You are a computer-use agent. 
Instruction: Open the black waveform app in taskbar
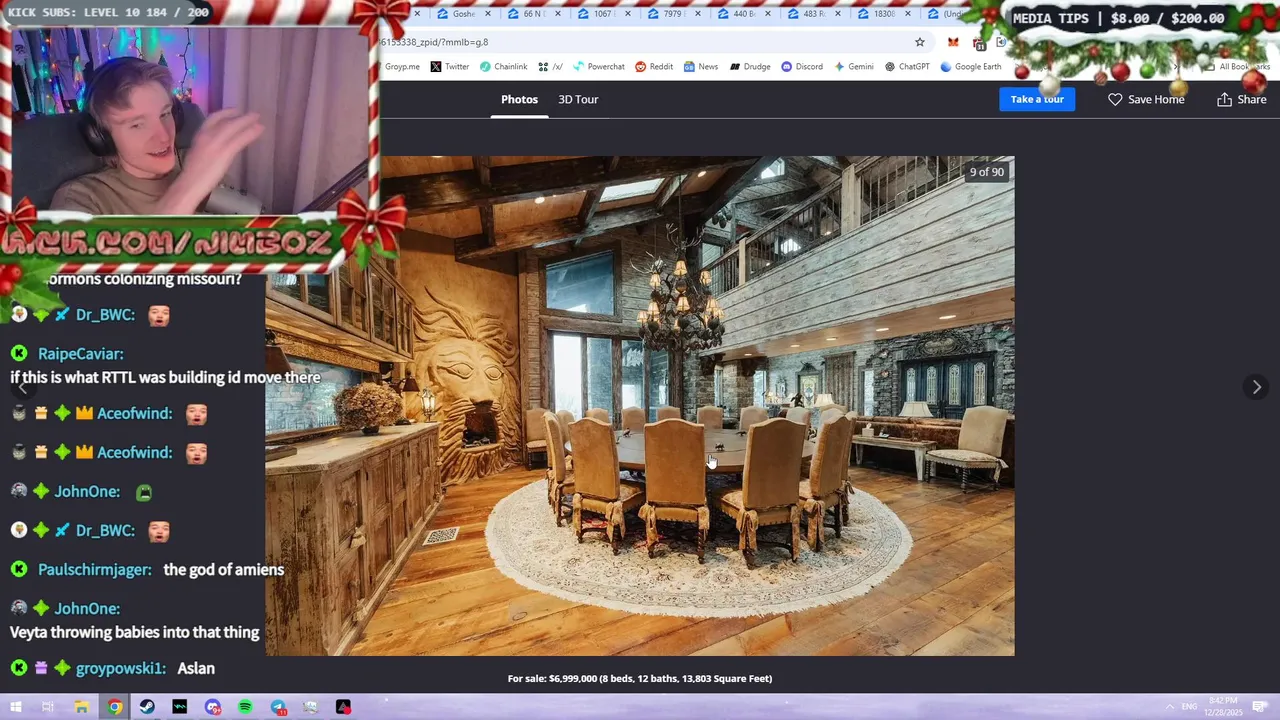click(x=180, y=707)
